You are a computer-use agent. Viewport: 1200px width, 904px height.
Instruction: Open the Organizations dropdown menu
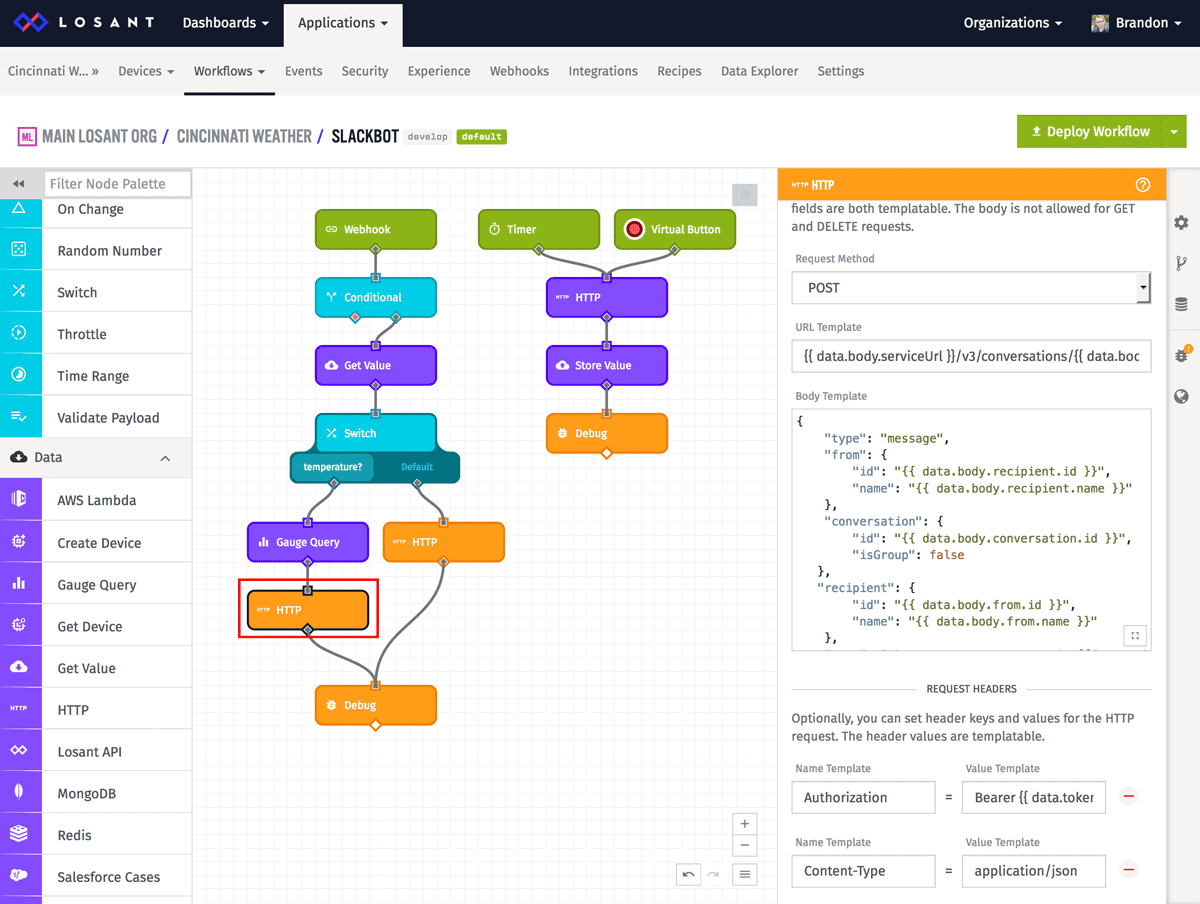1013,23
